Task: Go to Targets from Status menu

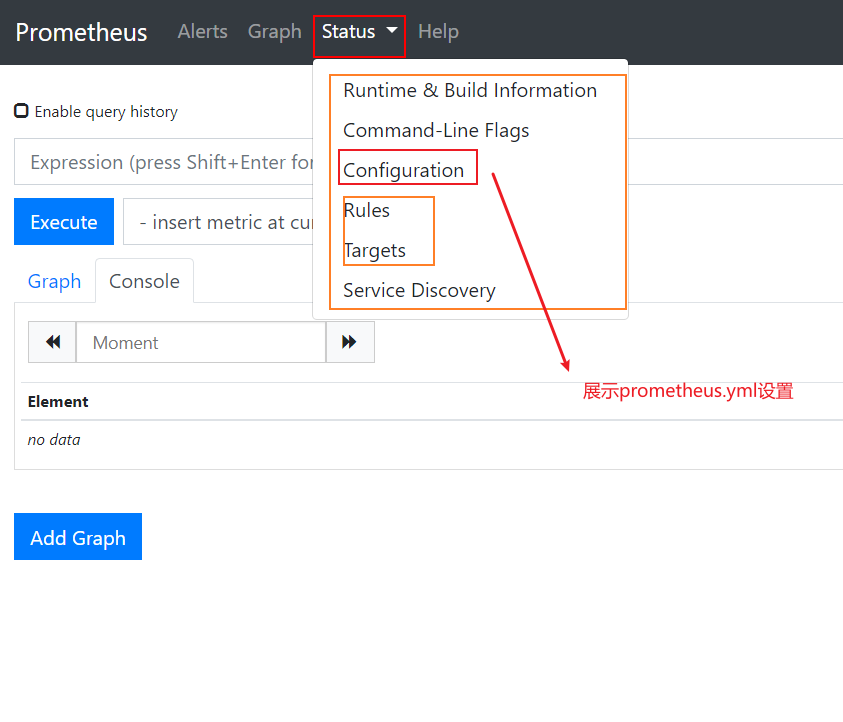Action: click(x=374, y=250)
